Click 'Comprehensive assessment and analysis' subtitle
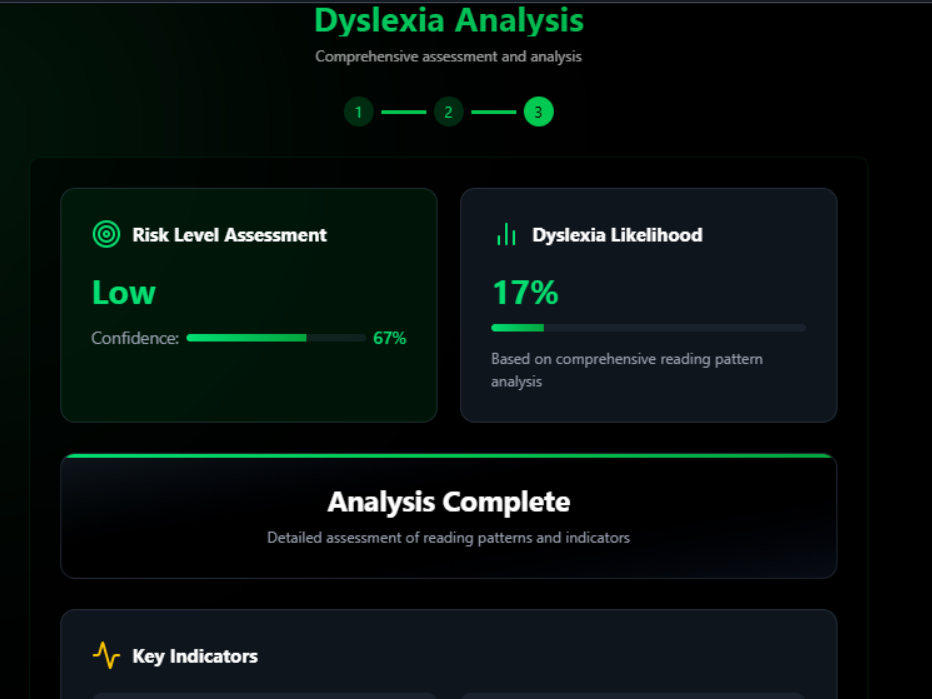Viewport: 932px width, 699px height. tap(448, 56)
